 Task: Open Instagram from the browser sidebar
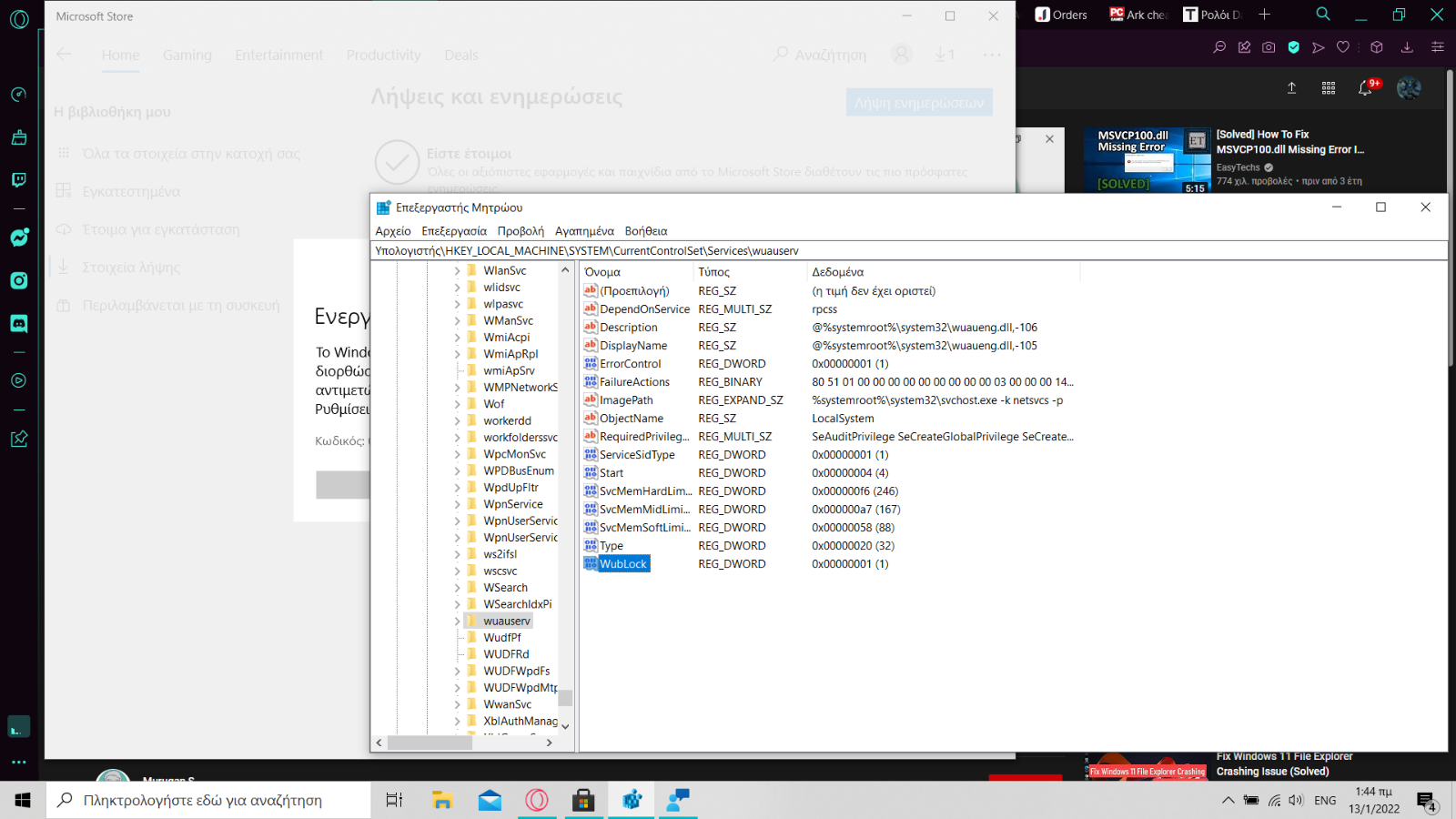19,280
